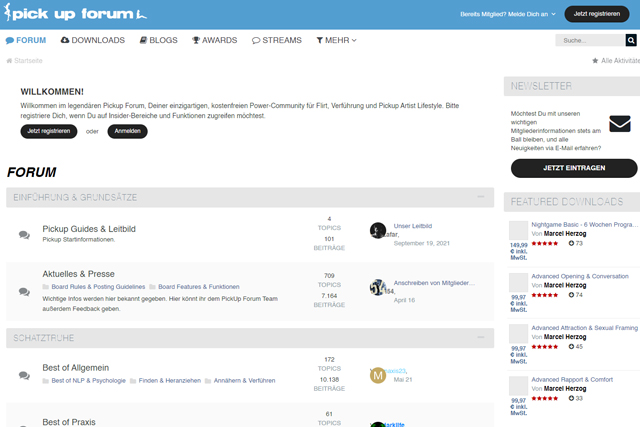This screenshot has height=427, width=640.
Task: Click star rating of Advanced Attraction & Sexual Framing
Action: point(545,347)
